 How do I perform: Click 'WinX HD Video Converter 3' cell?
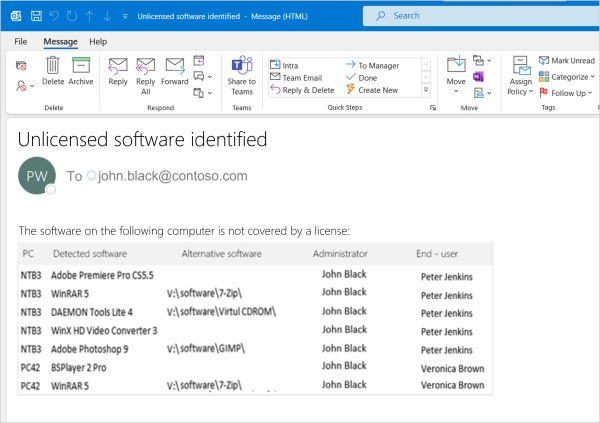coord(104,330)
